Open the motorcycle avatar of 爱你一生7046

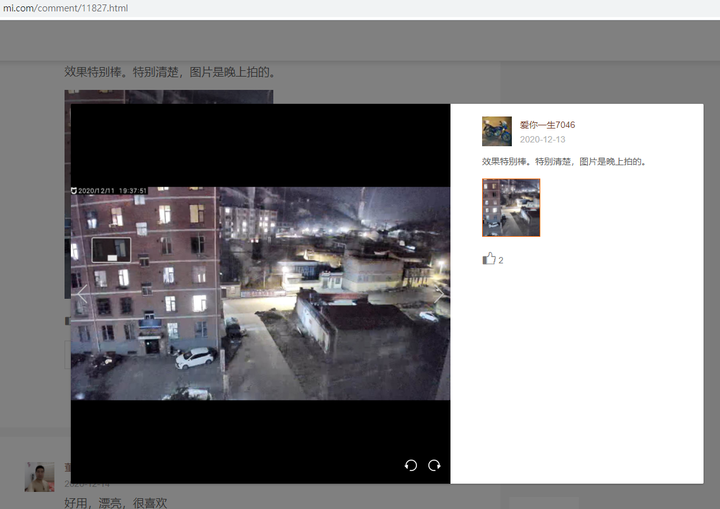(x=497, y=131)
